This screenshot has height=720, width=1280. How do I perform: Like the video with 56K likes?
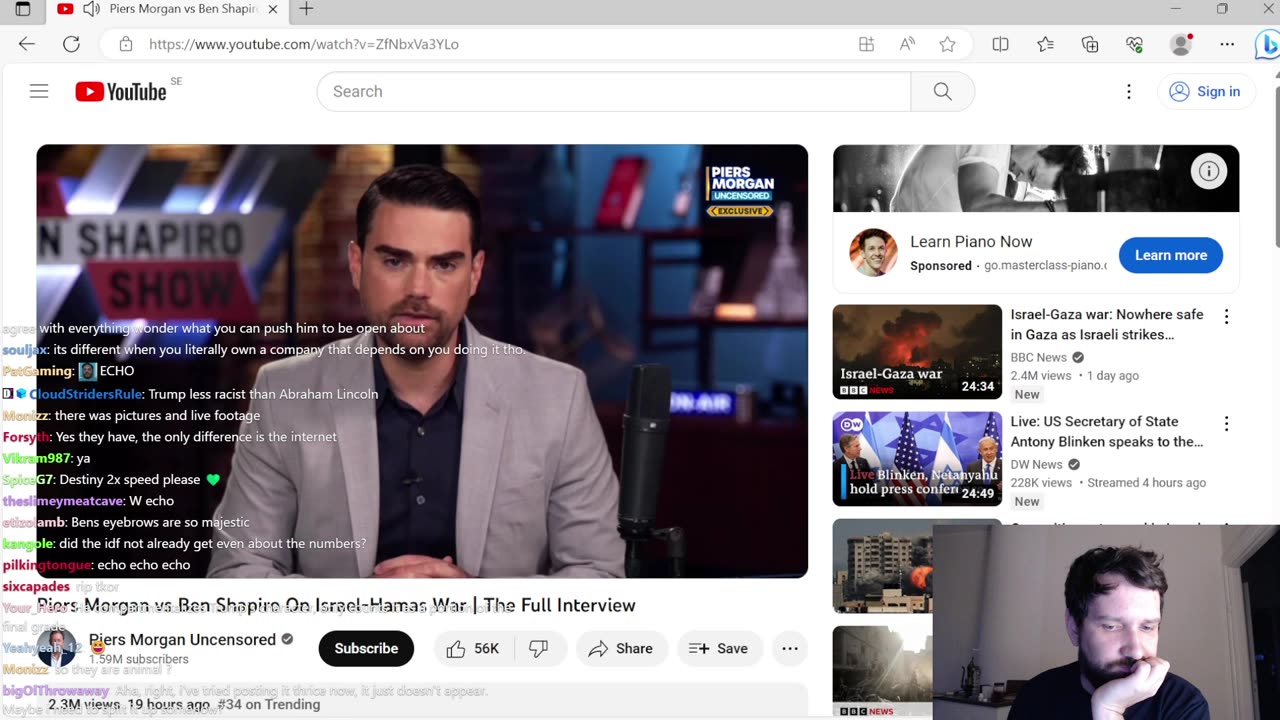click(473, 648)
